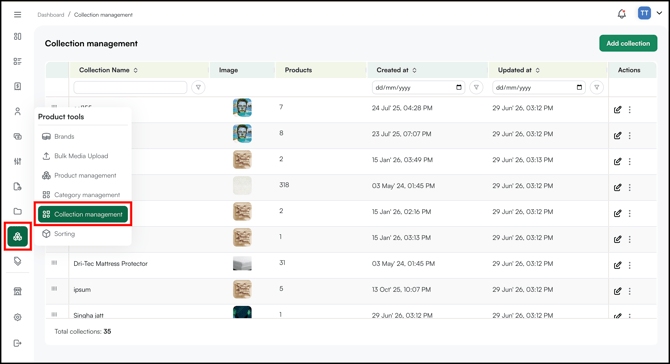670x364 pixels.
Task: Open the sliders settings sidebar icon
Action: [x=18, y=161]
